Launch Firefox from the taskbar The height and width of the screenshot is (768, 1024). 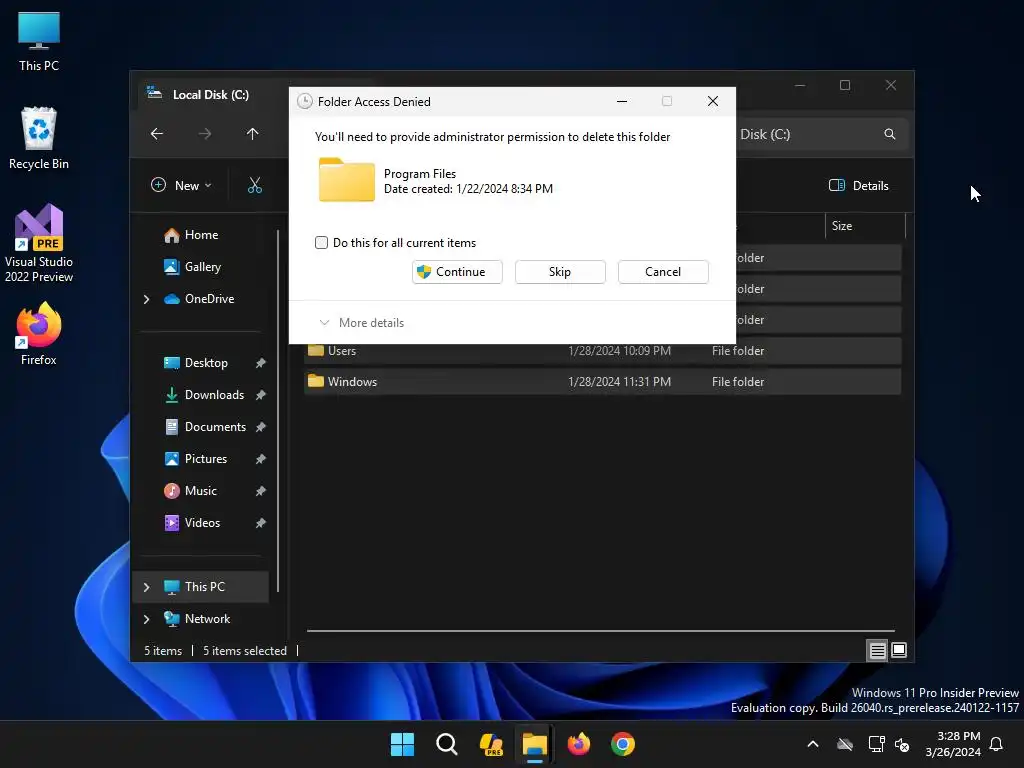pyautogui.click(x=579, y=744)
